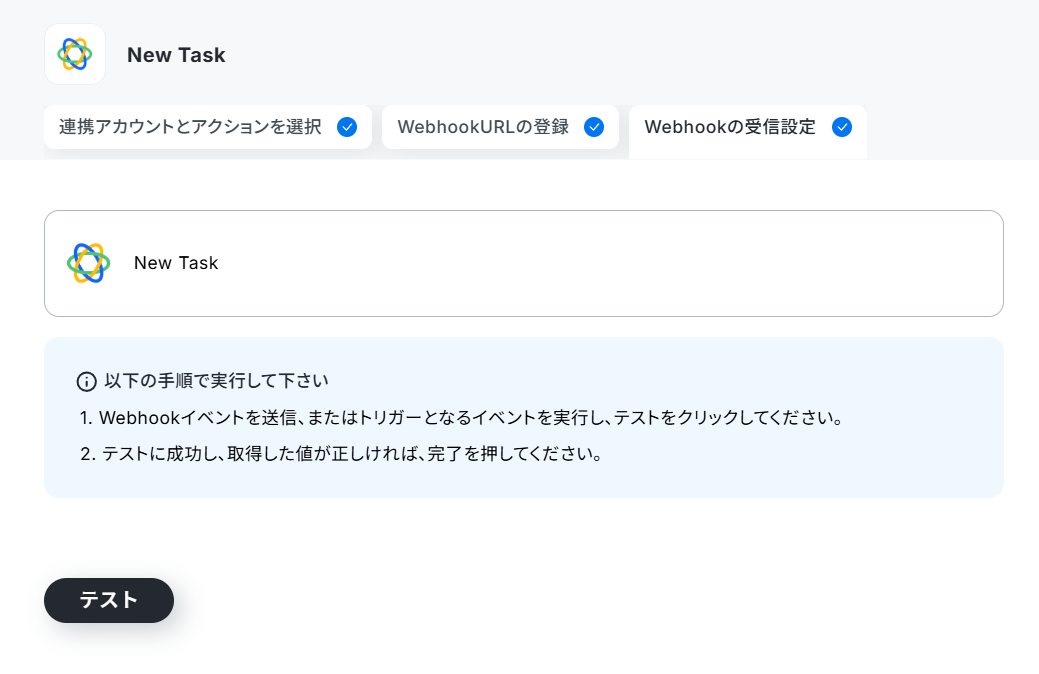The width and height of the screenshot is (1039, 674).
Task: Select the Webhookの受信設定 tab
Action: pyautogui.click(x=747, y=131)
